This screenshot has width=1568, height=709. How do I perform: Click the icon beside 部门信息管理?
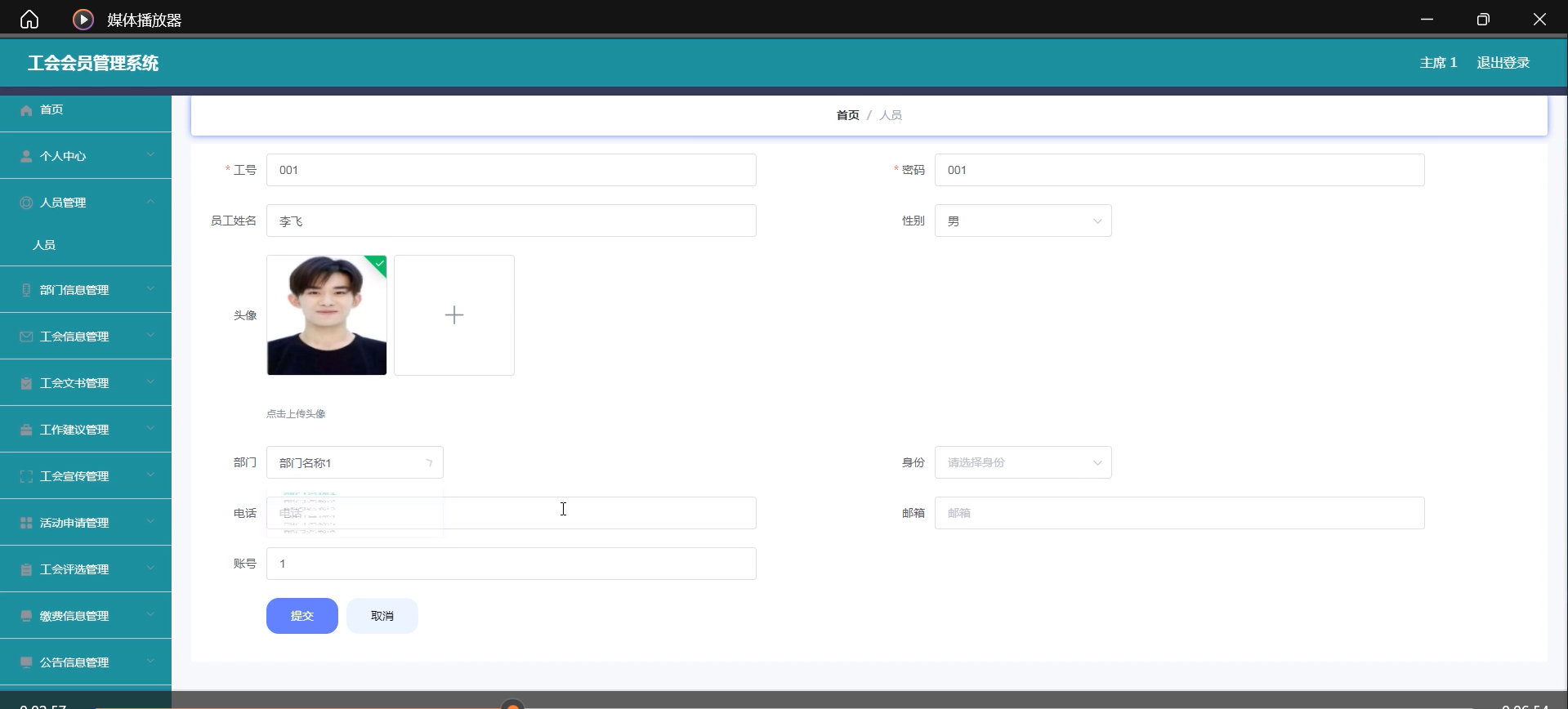[x=26, y=290]
